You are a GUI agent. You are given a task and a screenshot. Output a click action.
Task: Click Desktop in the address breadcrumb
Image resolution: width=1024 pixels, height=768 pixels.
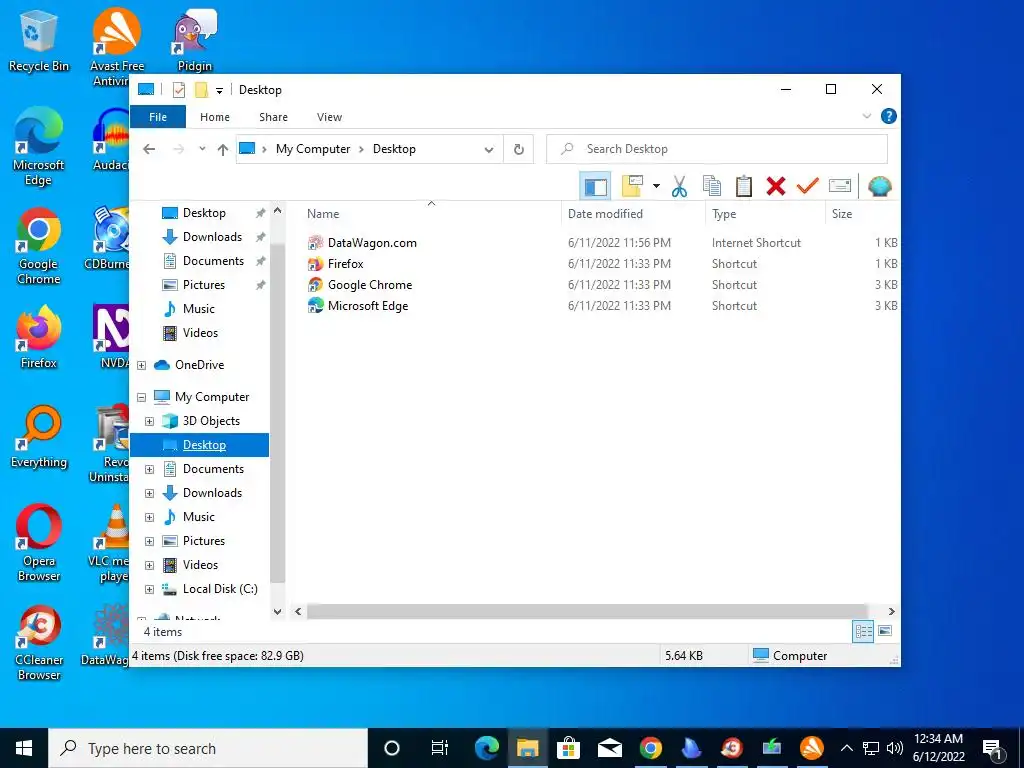click(394, 149)
